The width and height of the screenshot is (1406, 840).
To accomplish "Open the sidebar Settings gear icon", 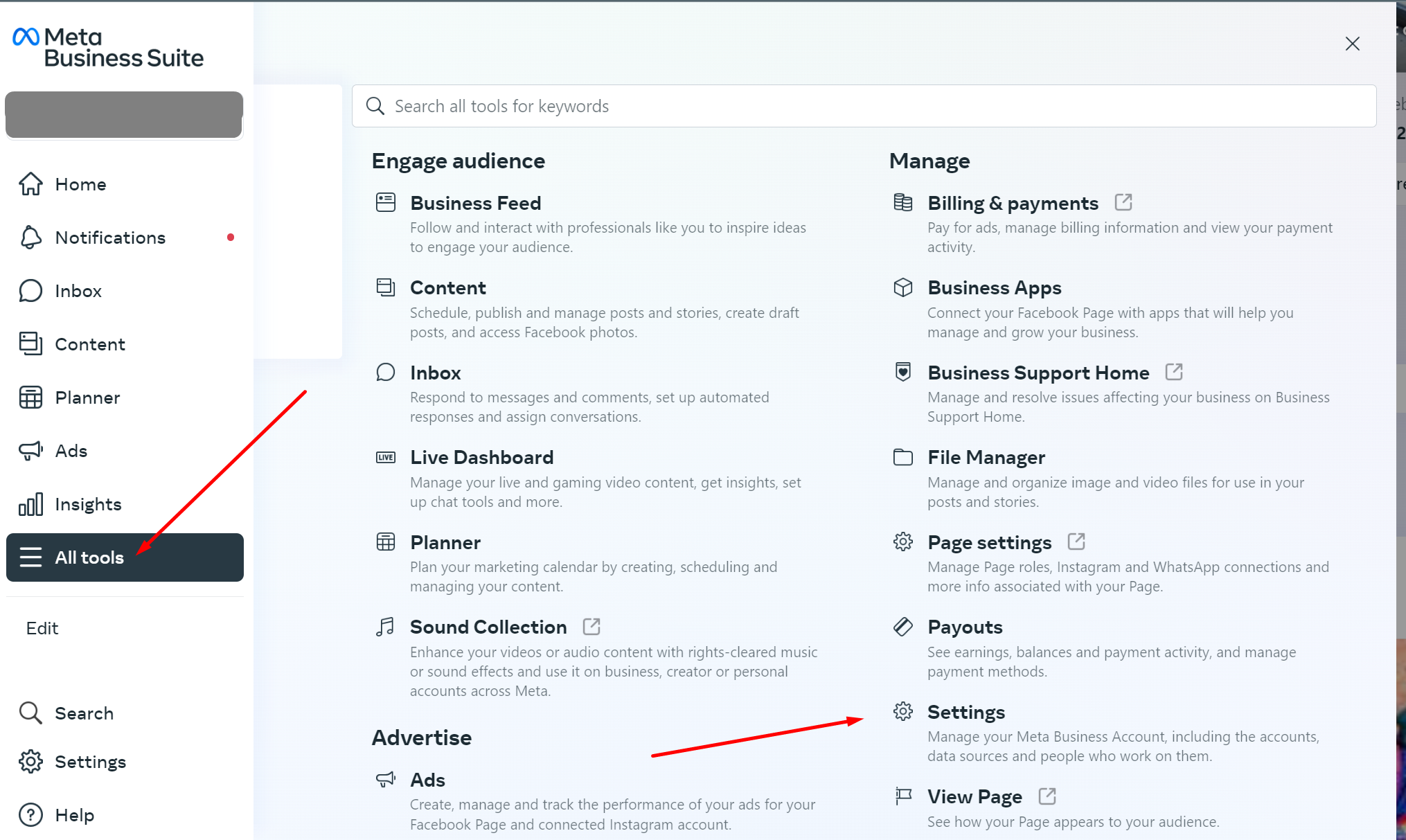I will 30,762.
